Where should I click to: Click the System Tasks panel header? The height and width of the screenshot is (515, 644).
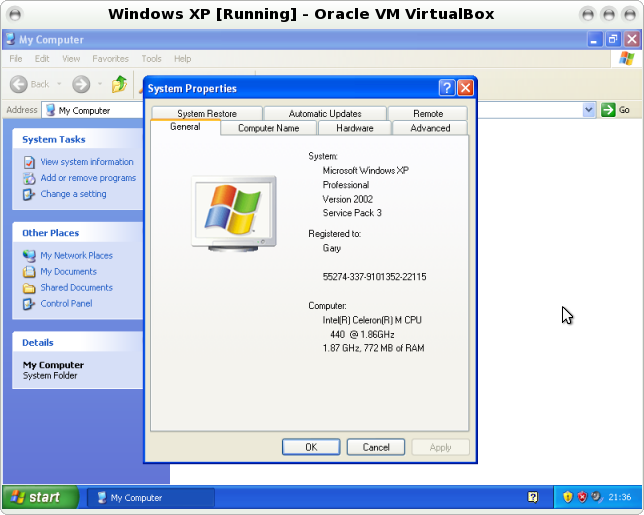(x=78, y=139)
